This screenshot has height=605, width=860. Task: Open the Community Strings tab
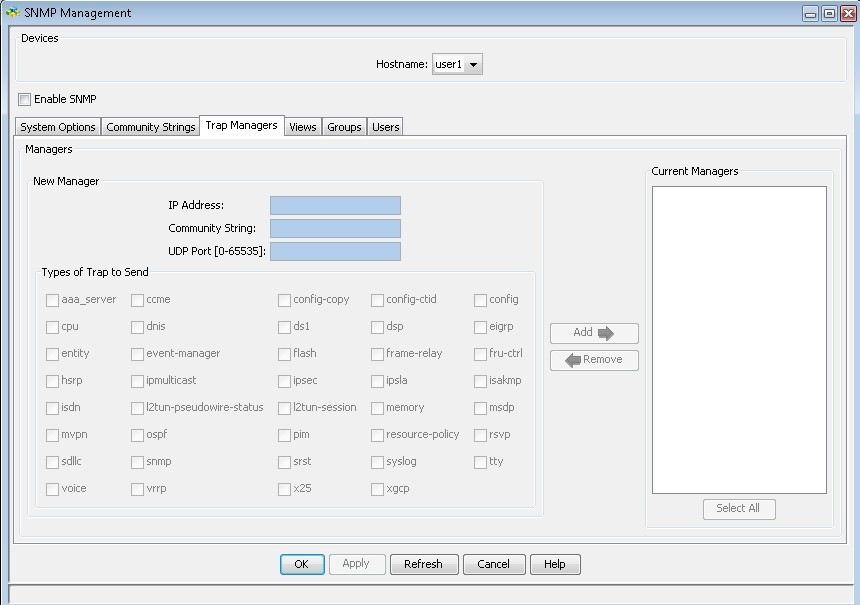(x=151, y=127)
